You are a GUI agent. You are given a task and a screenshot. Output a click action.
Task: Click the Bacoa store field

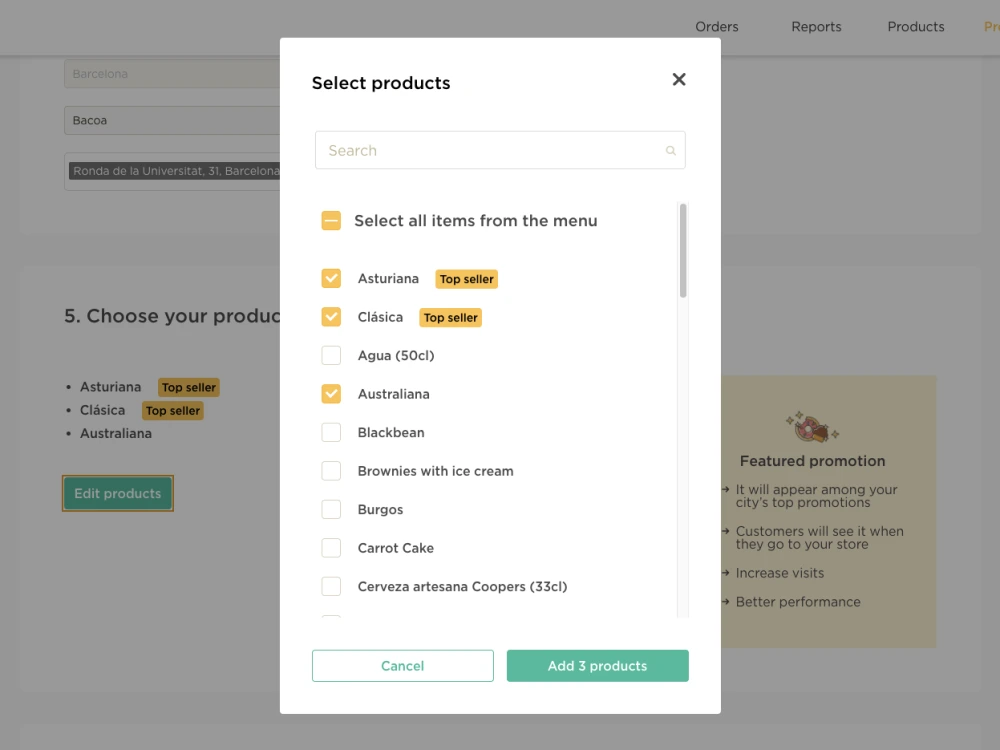[x=172, y=121]
